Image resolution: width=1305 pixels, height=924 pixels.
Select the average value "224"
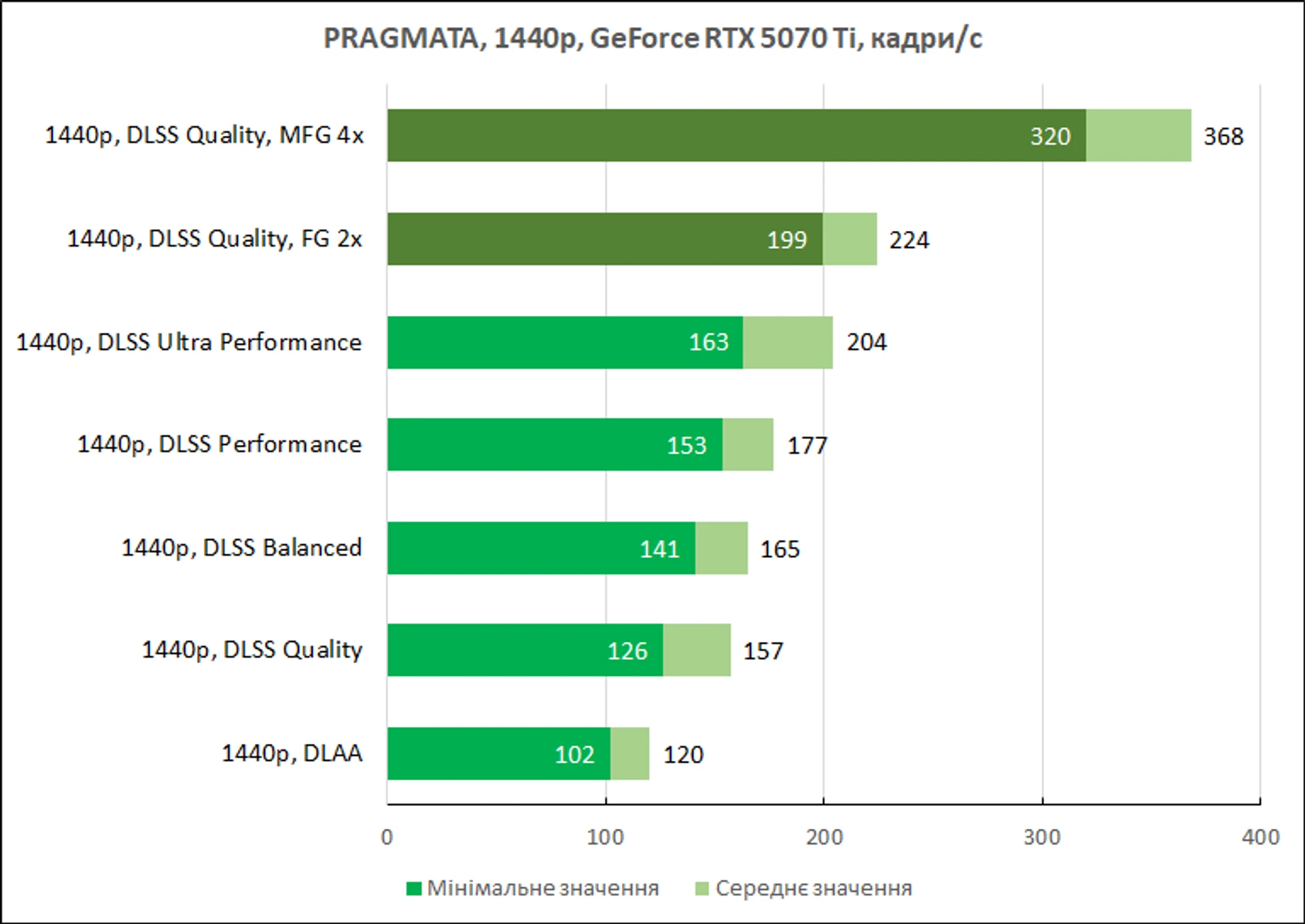[x=909, y=240]
